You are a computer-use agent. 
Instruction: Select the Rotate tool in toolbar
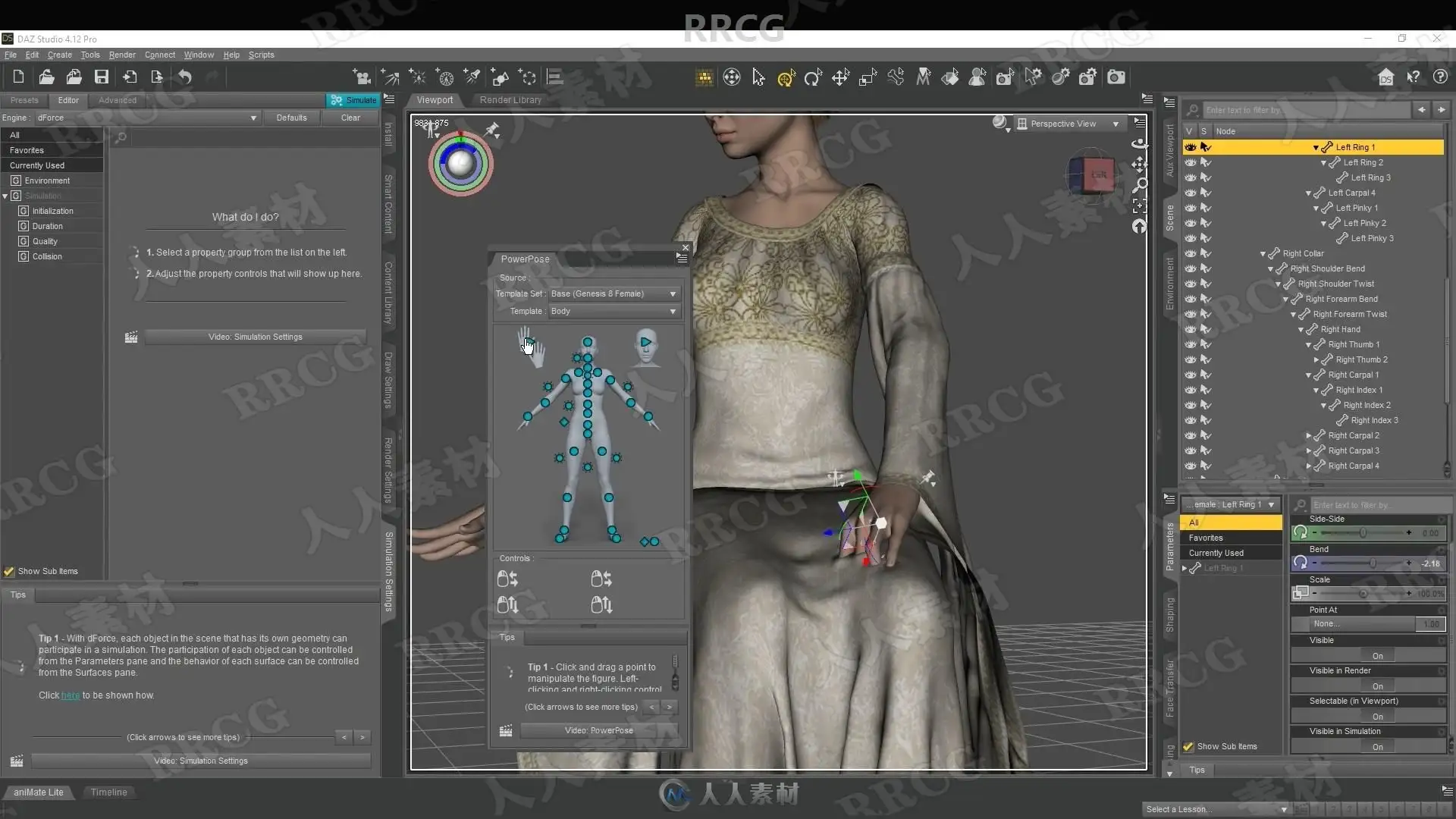pos(813,77)
